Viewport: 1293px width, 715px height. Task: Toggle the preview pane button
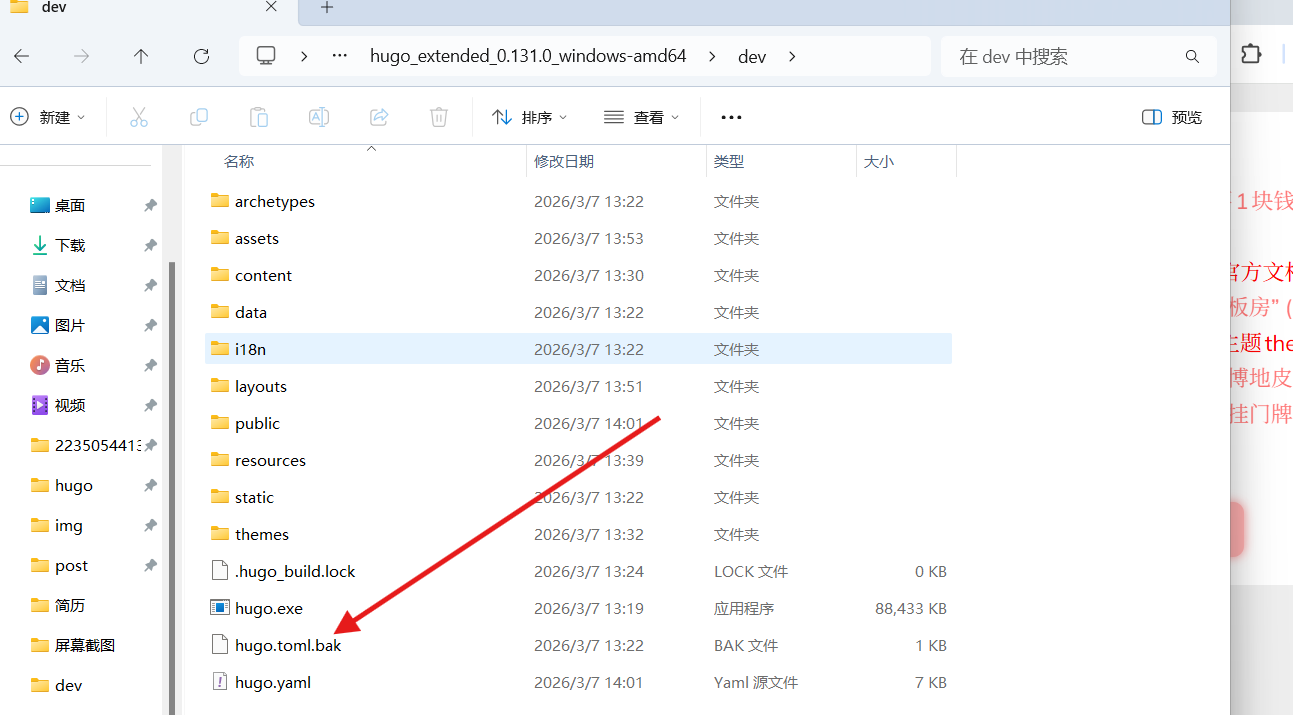(1172, 117)
